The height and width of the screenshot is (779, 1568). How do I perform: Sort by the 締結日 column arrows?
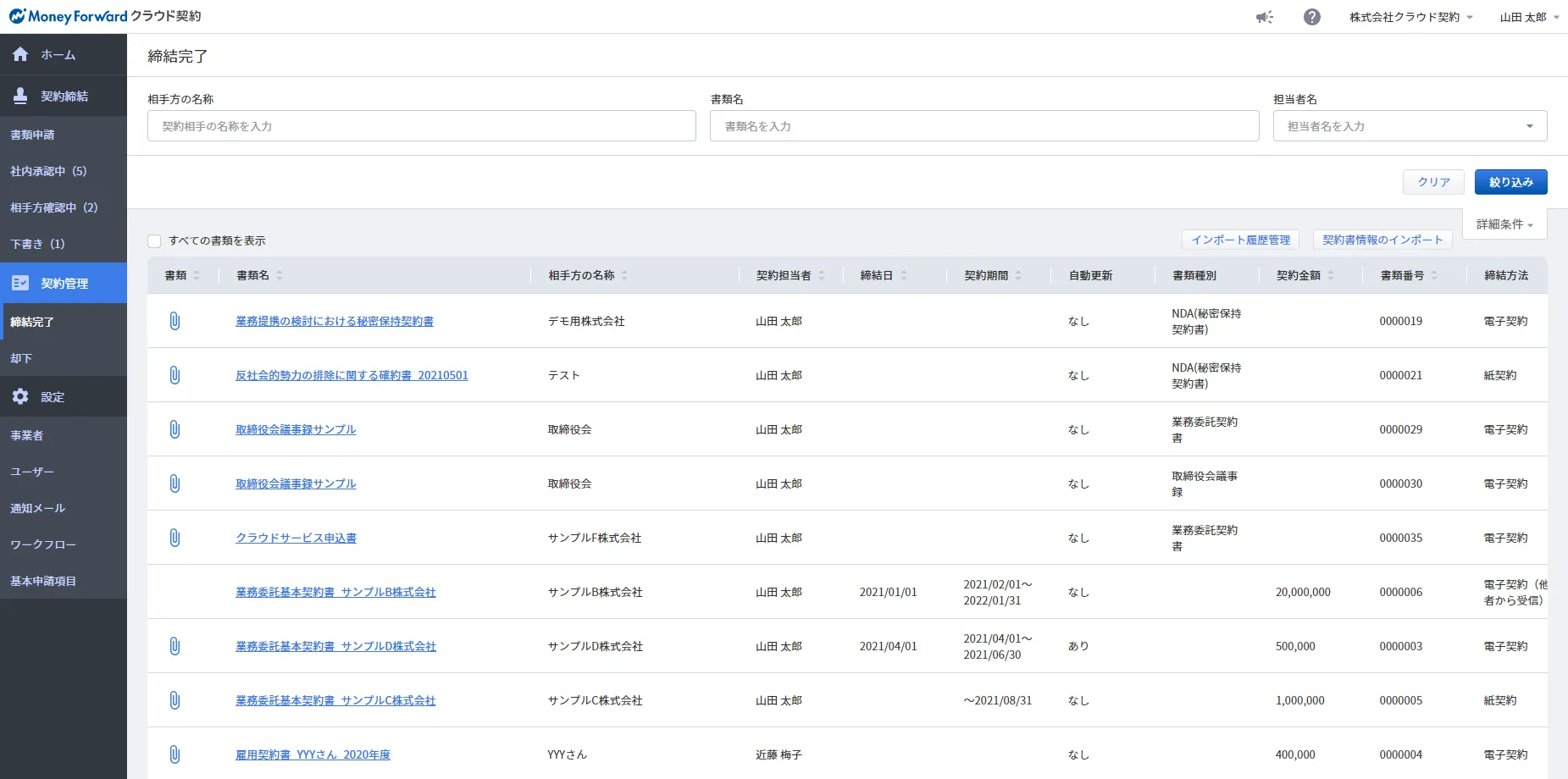[904, 275]
